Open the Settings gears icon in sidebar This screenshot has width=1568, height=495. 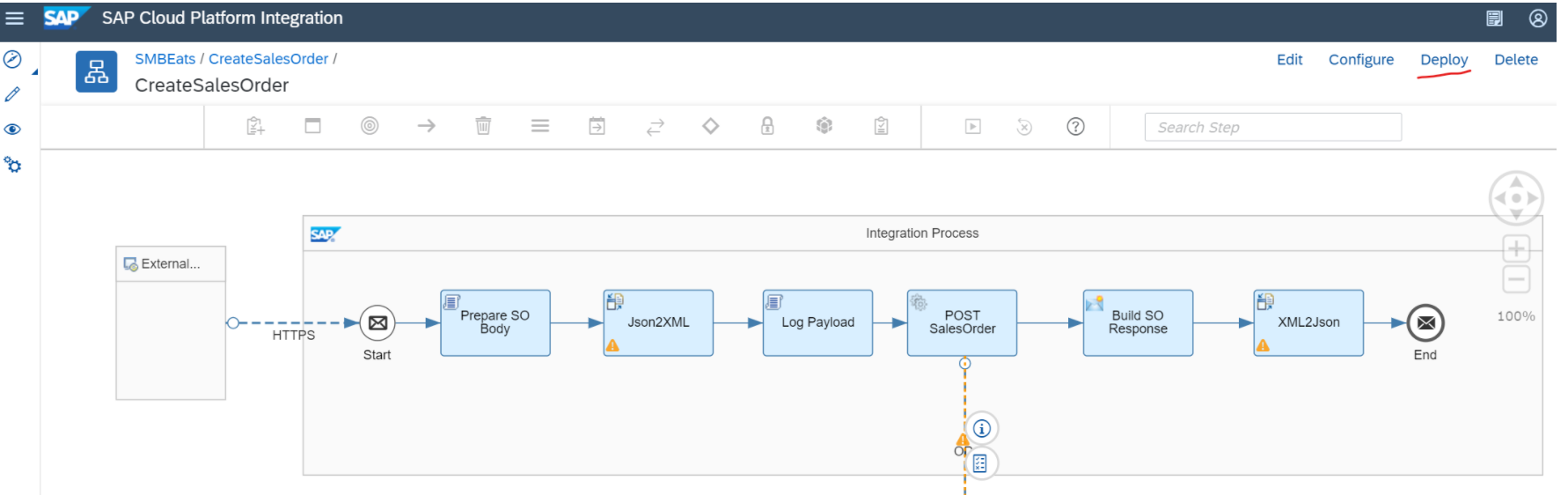[12, 165]
